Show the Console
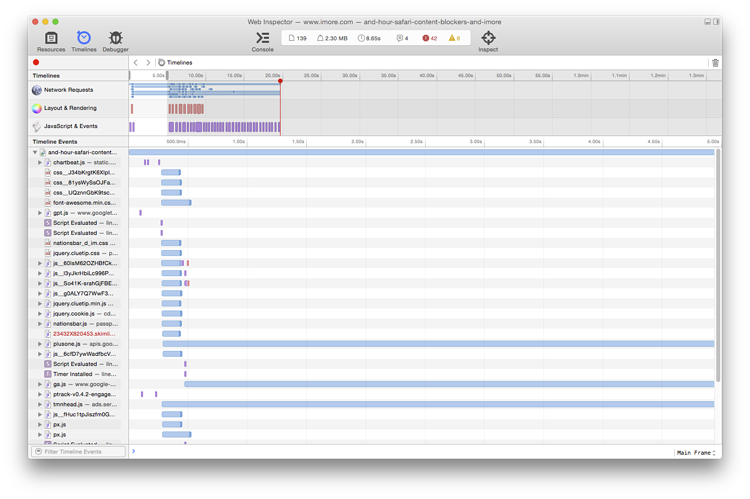The height and width of the screenshot is (499, 750). point(263,42)
